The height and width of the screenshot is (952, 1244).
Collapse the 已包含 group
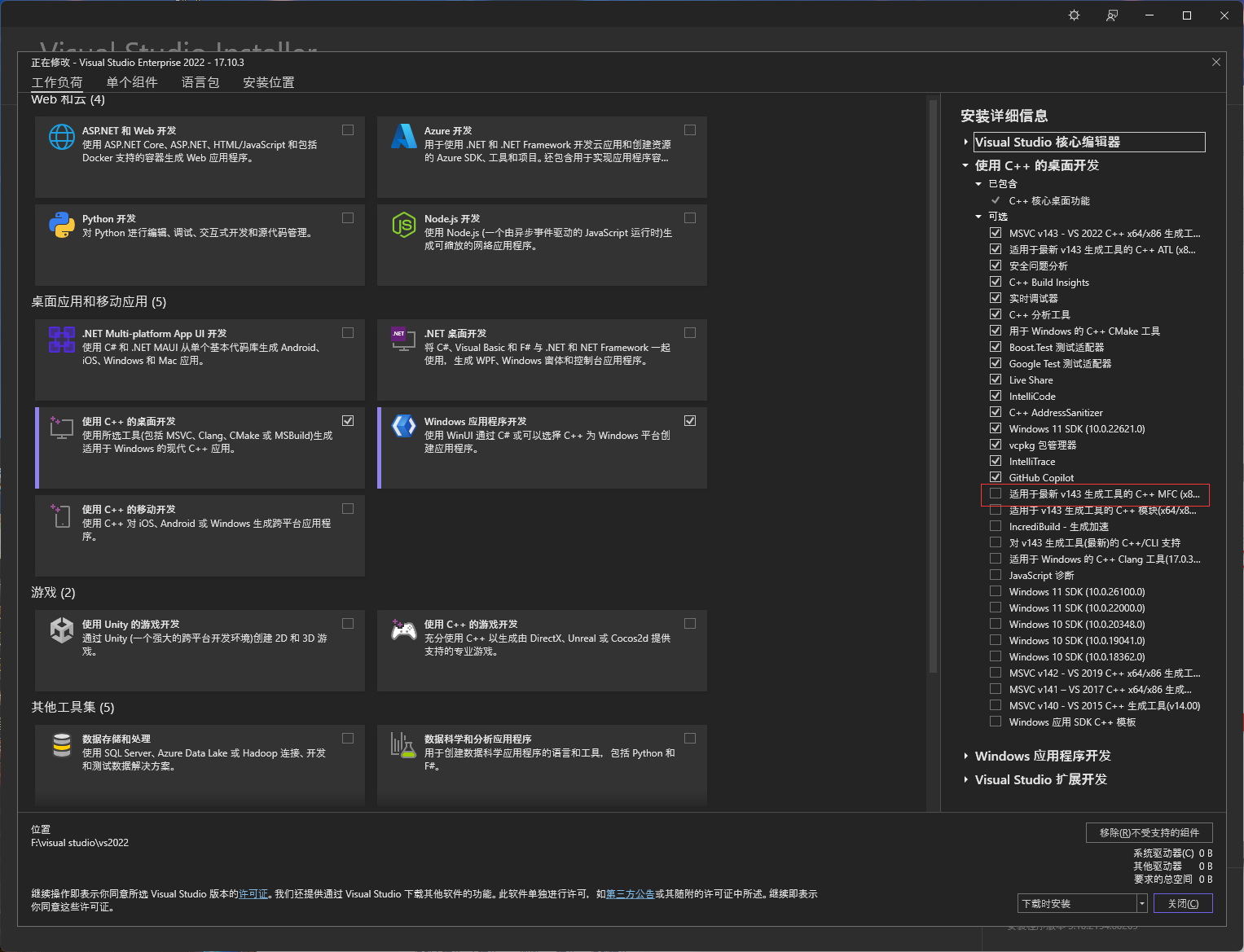[979, 184]
